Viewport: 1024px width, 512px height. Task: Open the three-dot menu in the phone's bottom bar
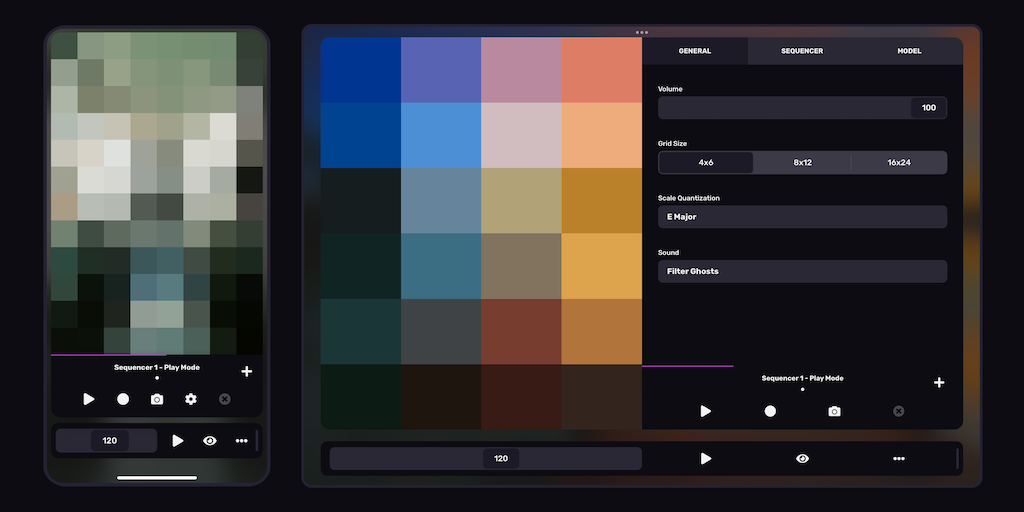click(x=242, y=441)
